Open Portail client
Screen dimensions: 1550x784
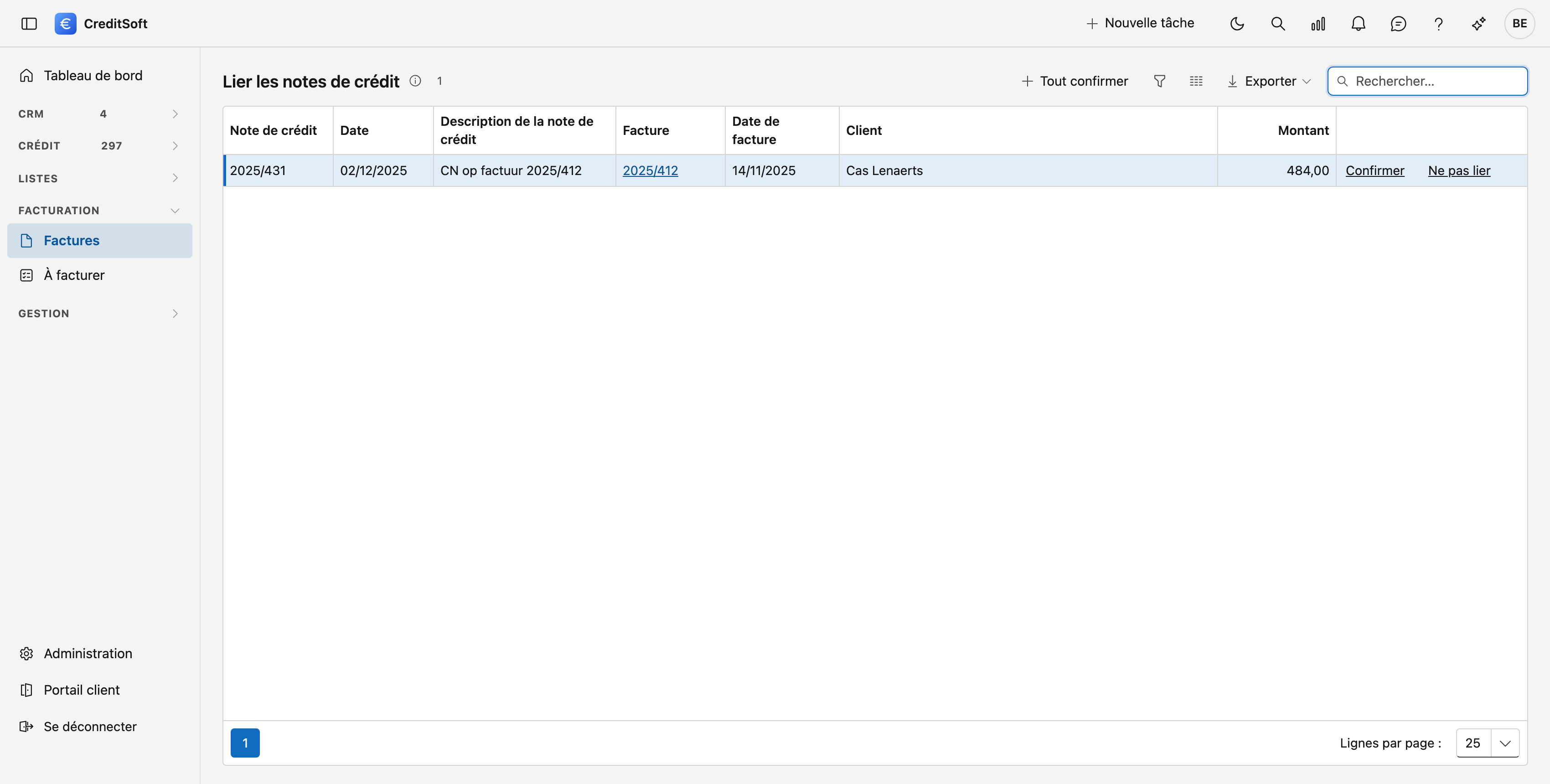pos(99,690)
